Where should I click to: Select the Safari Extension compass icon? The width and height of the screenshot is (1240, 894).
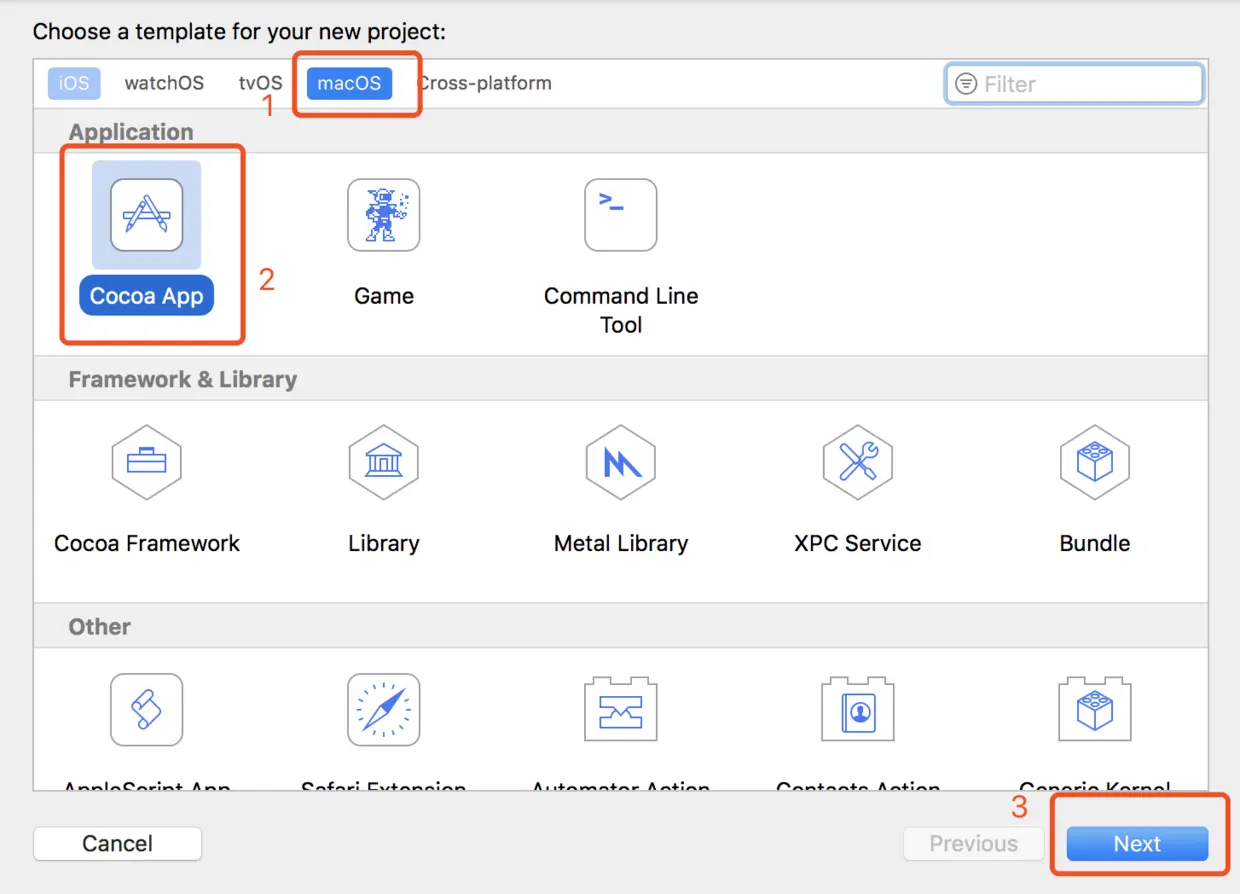pyautogui.click(x=384, y=710)
